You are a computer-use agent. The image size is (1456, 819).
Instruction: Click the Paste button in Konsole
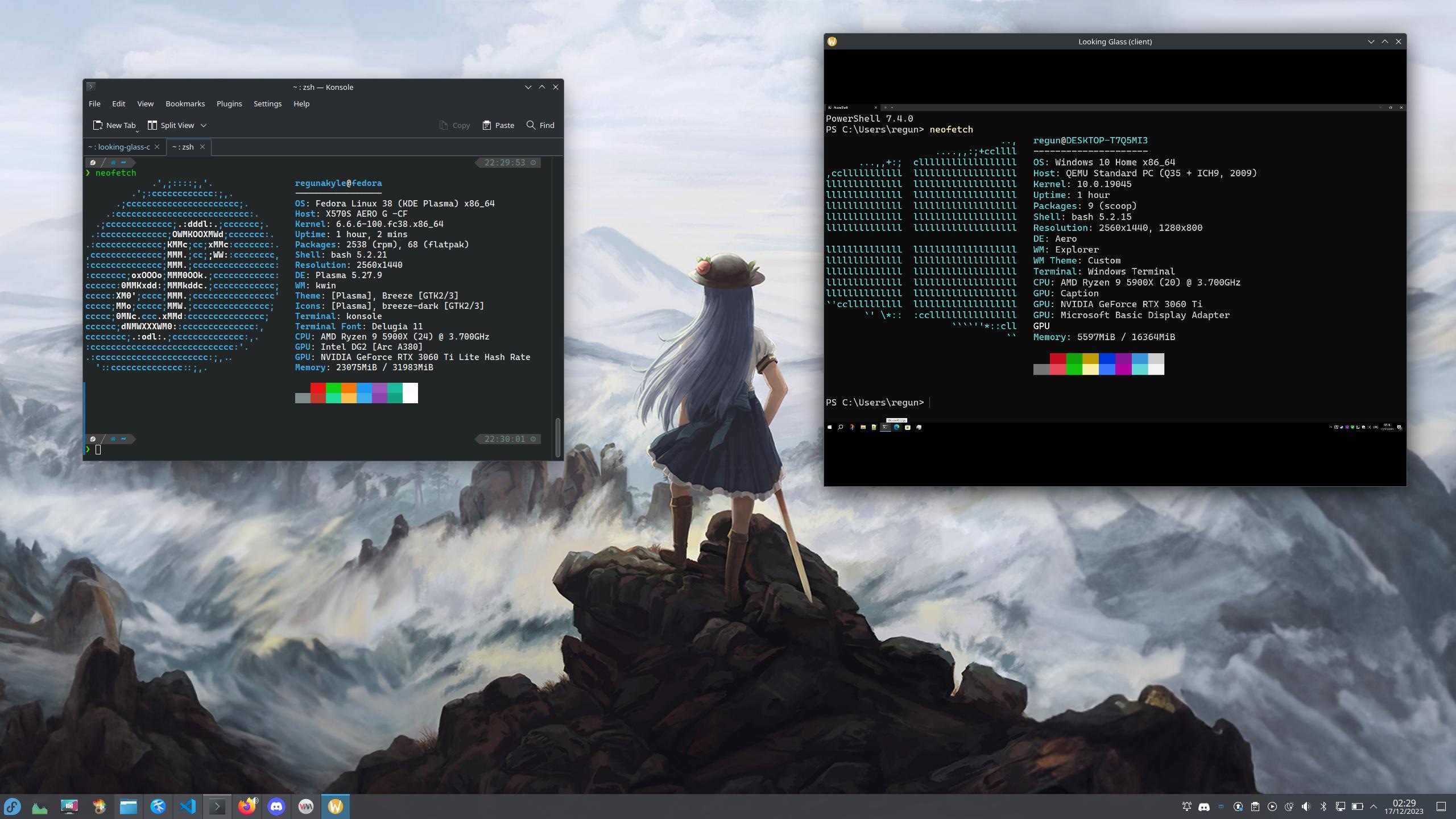[498, 125]
